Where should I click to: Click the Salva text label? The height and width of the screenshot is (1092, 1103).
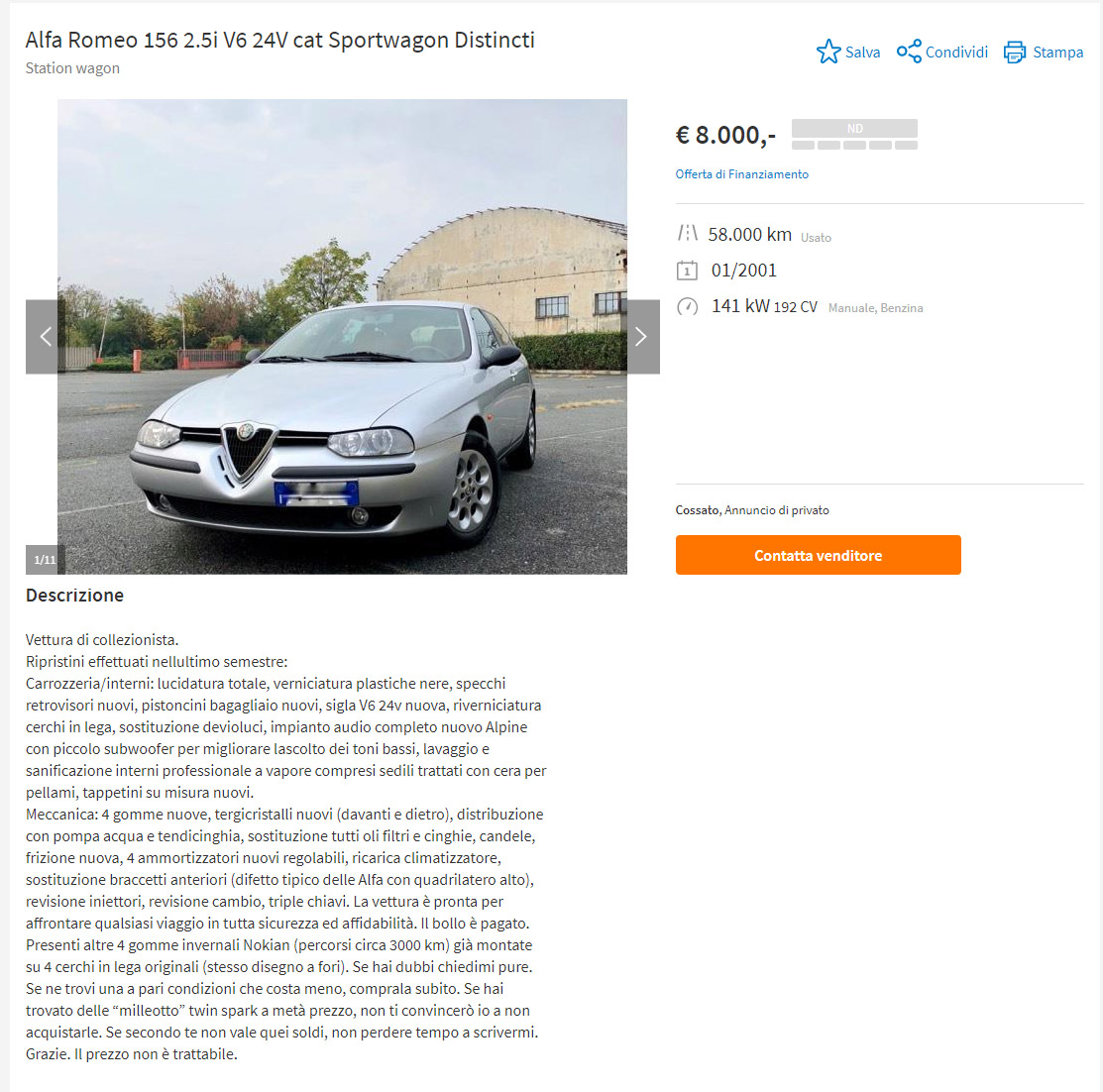click(862, 53)
